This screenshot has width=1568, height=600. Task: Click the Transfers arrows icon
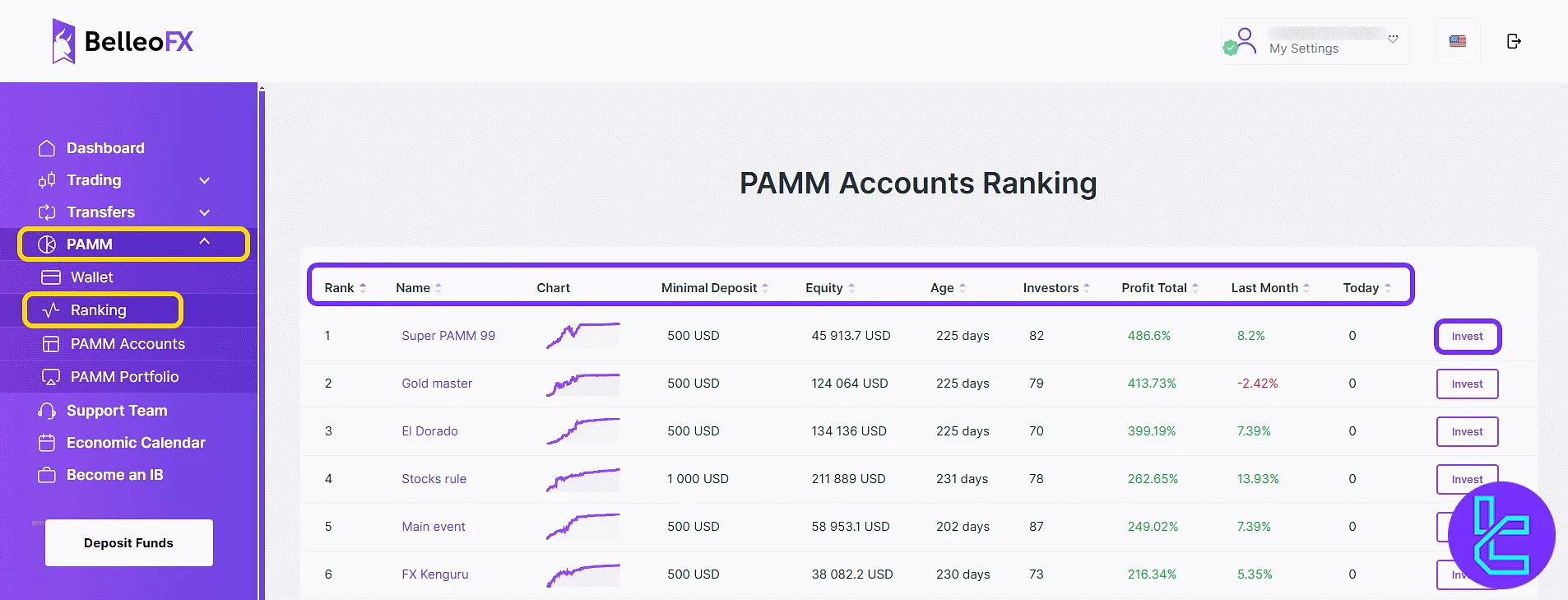47,212
